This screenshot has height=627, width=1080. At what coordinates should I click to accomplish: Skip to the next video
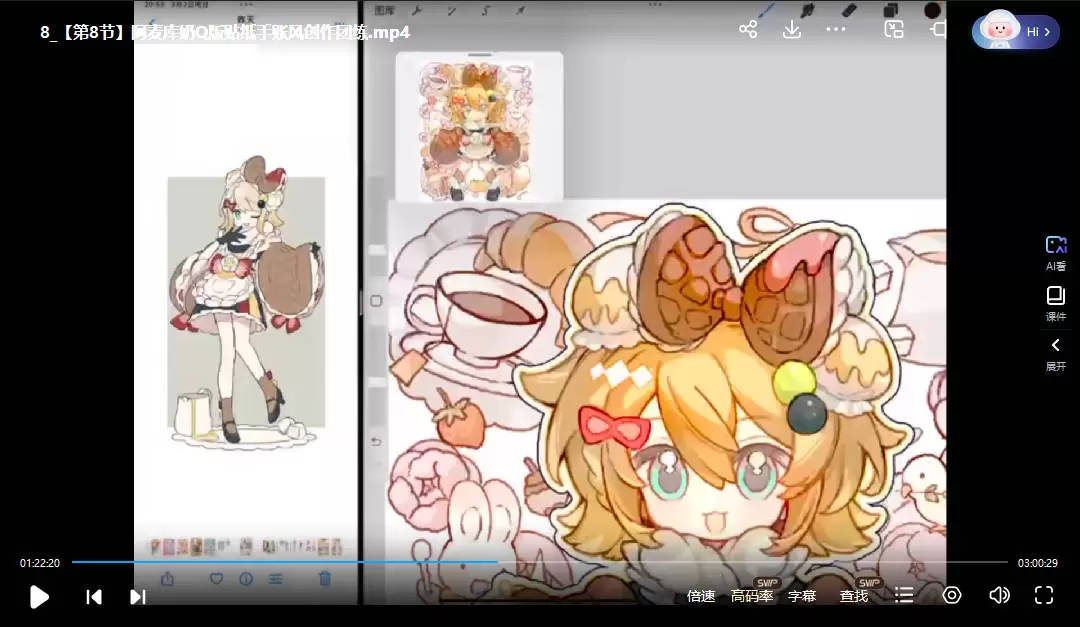[x=138, y=597]
